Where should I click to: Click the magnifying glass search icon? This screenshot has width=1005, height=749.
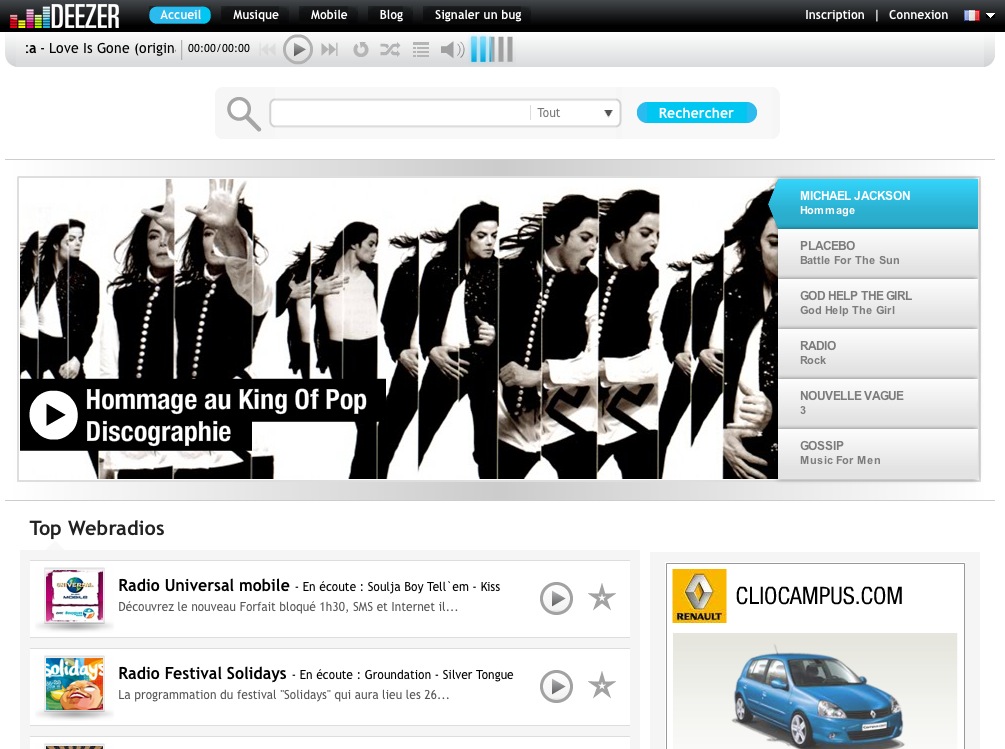click(x=244, y=114)
